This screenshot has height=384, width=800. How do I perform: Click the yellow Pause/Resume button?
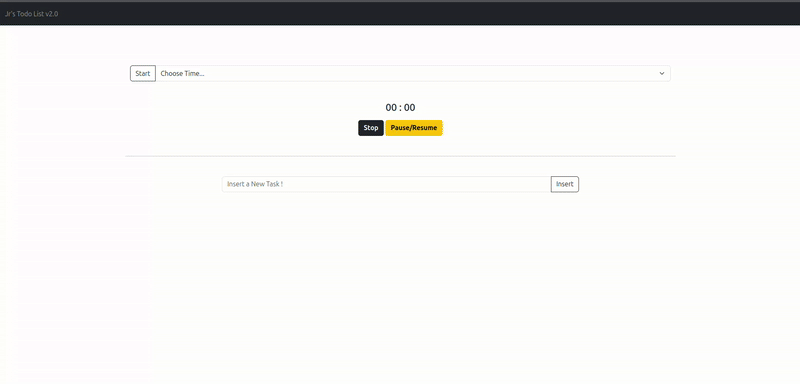pyautogui.click(x=414, y=128)
